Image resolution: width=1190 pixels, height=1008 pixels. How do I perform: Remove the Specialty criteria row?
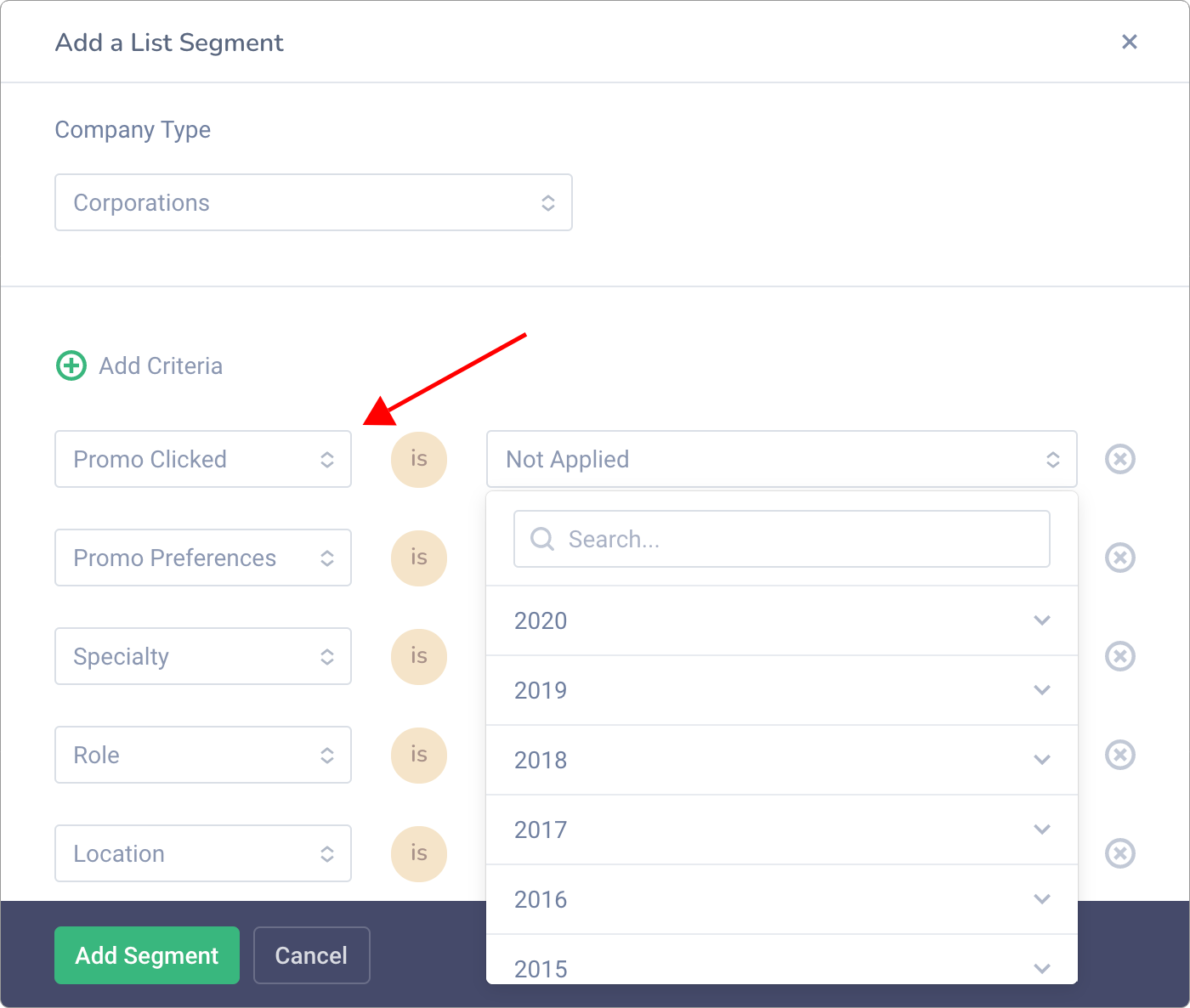point(1120,656)
